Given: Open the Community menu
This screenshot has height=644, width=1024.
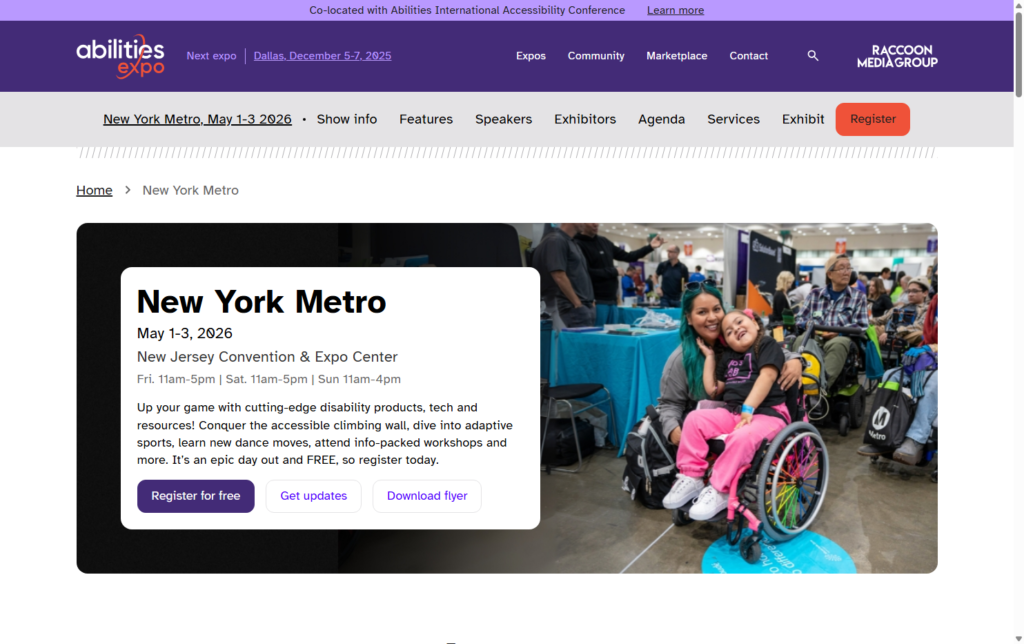Looking at the screenshot, I should coord(596,56).
